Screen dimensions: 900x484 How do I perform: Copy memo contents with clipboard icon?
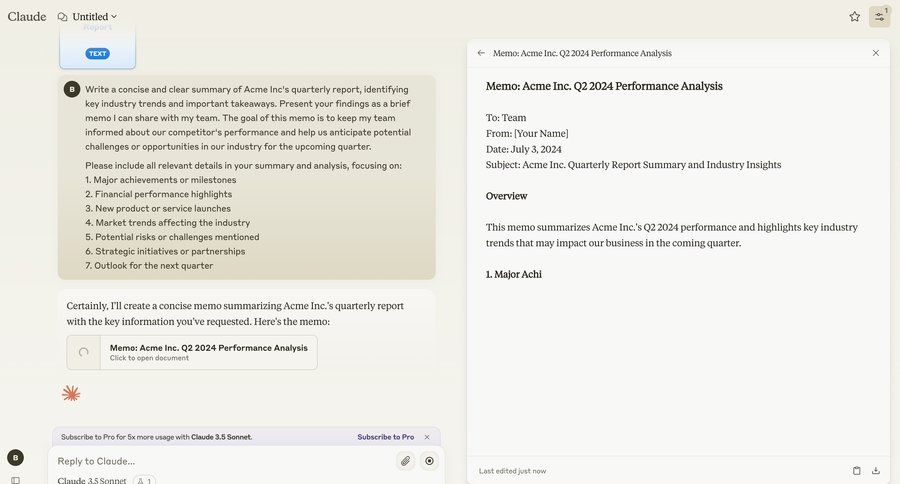point(856,471)
